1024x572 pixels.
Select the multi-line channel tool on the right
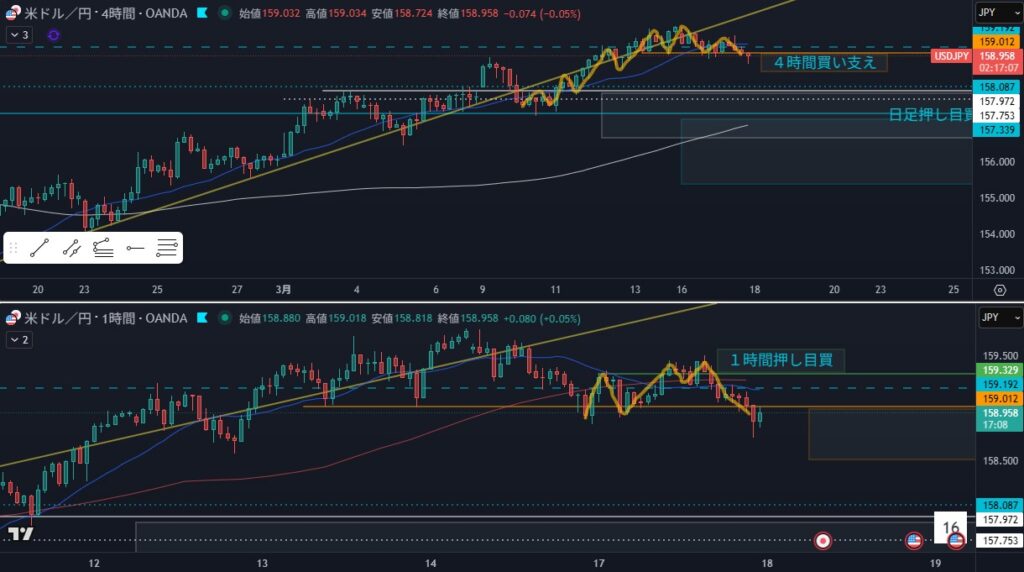pos(167,248)
